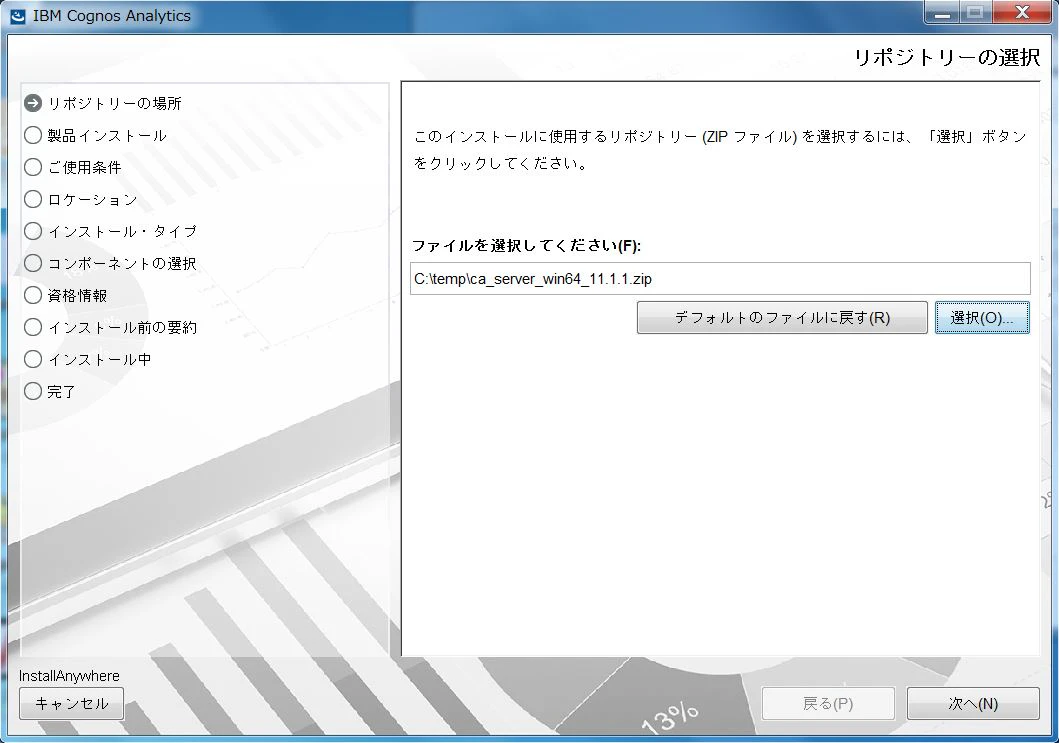Click the ファイルを選択してください(F): label
This screenshot has height=743, width=1059.
[x=526, y=245]
